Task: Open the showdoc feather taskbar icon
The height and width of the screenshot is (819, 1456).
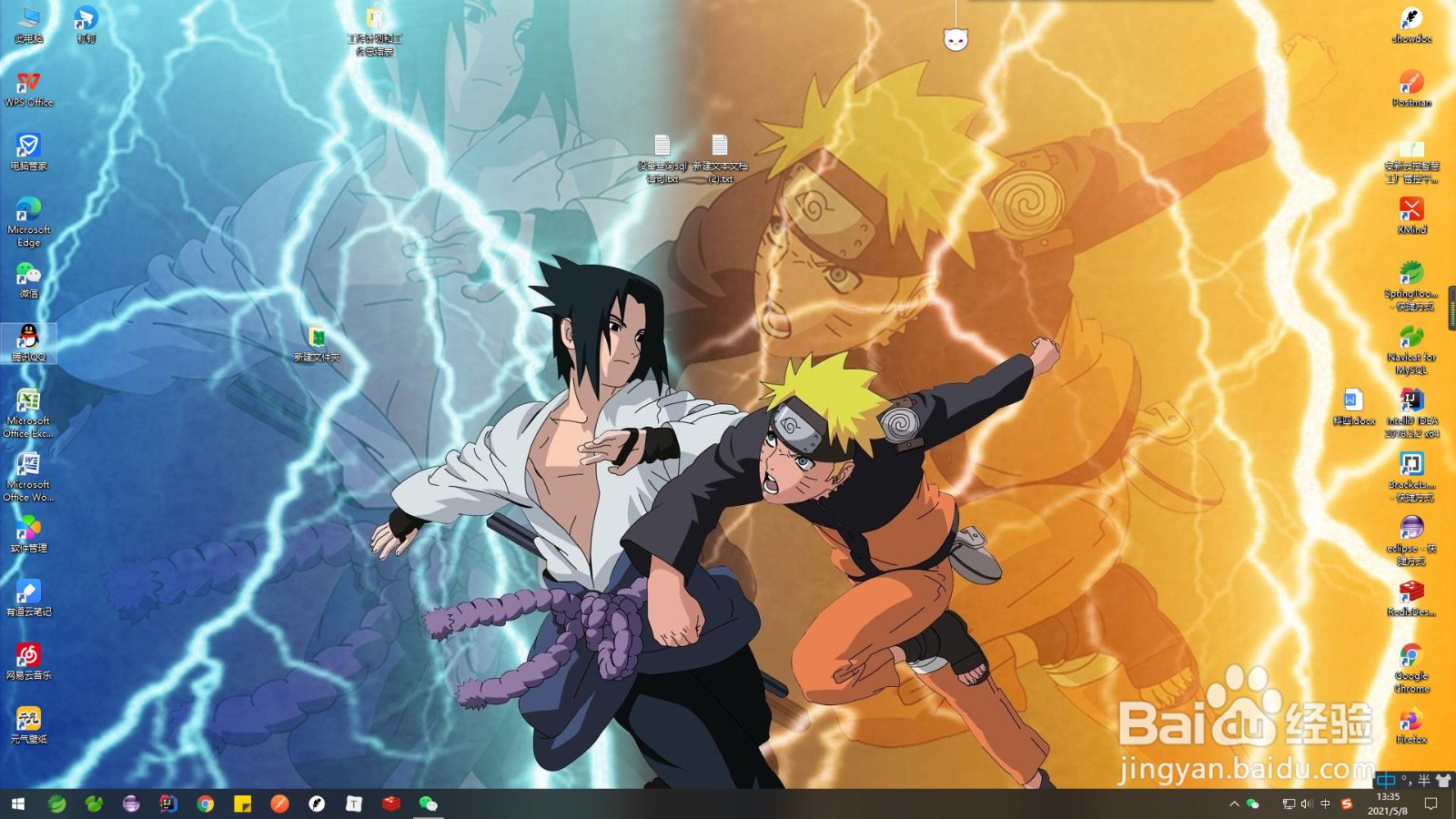Action: coord(317,804)
